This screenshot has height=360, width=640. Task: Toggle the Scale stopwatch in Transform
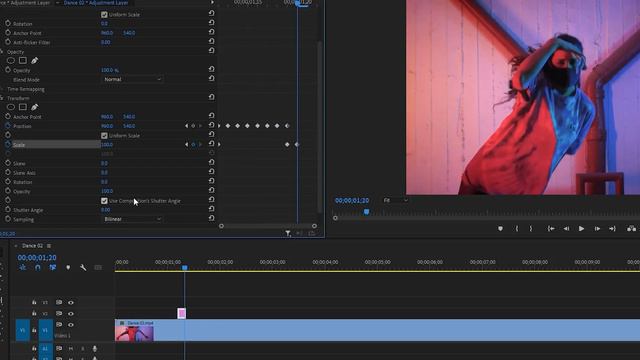point(8,144)
